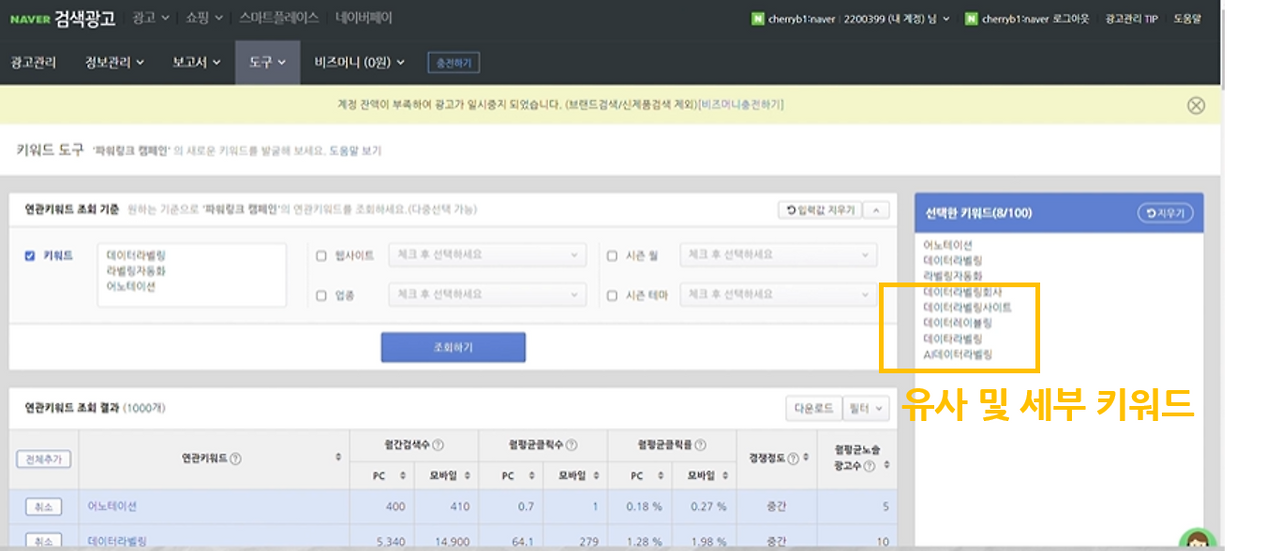The image size is (1280, 551).
Task: Open the chat helper icon at bottom right
Action: [x=1197, y=539]
